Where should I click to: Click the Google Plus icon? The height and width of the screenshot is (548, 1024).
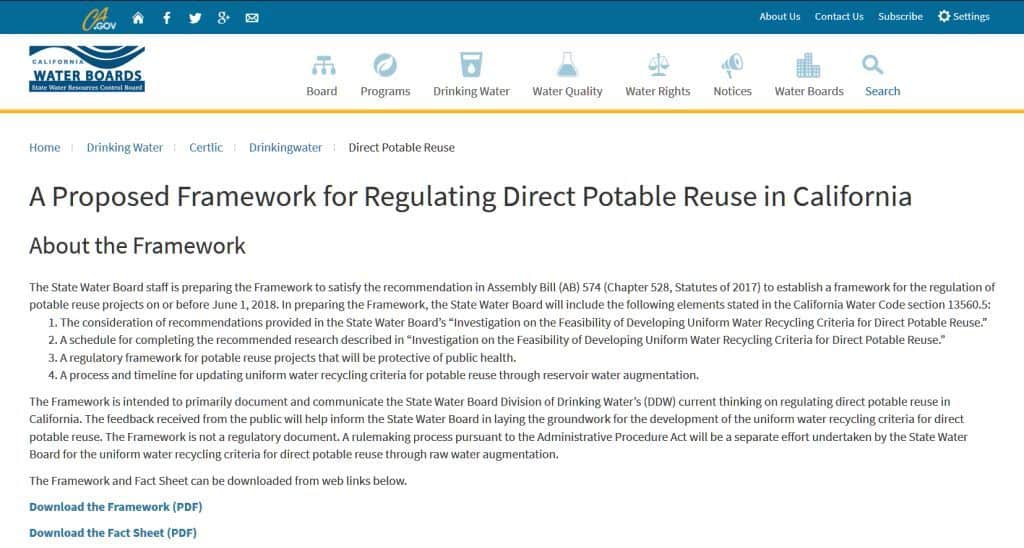pos(223,17)
